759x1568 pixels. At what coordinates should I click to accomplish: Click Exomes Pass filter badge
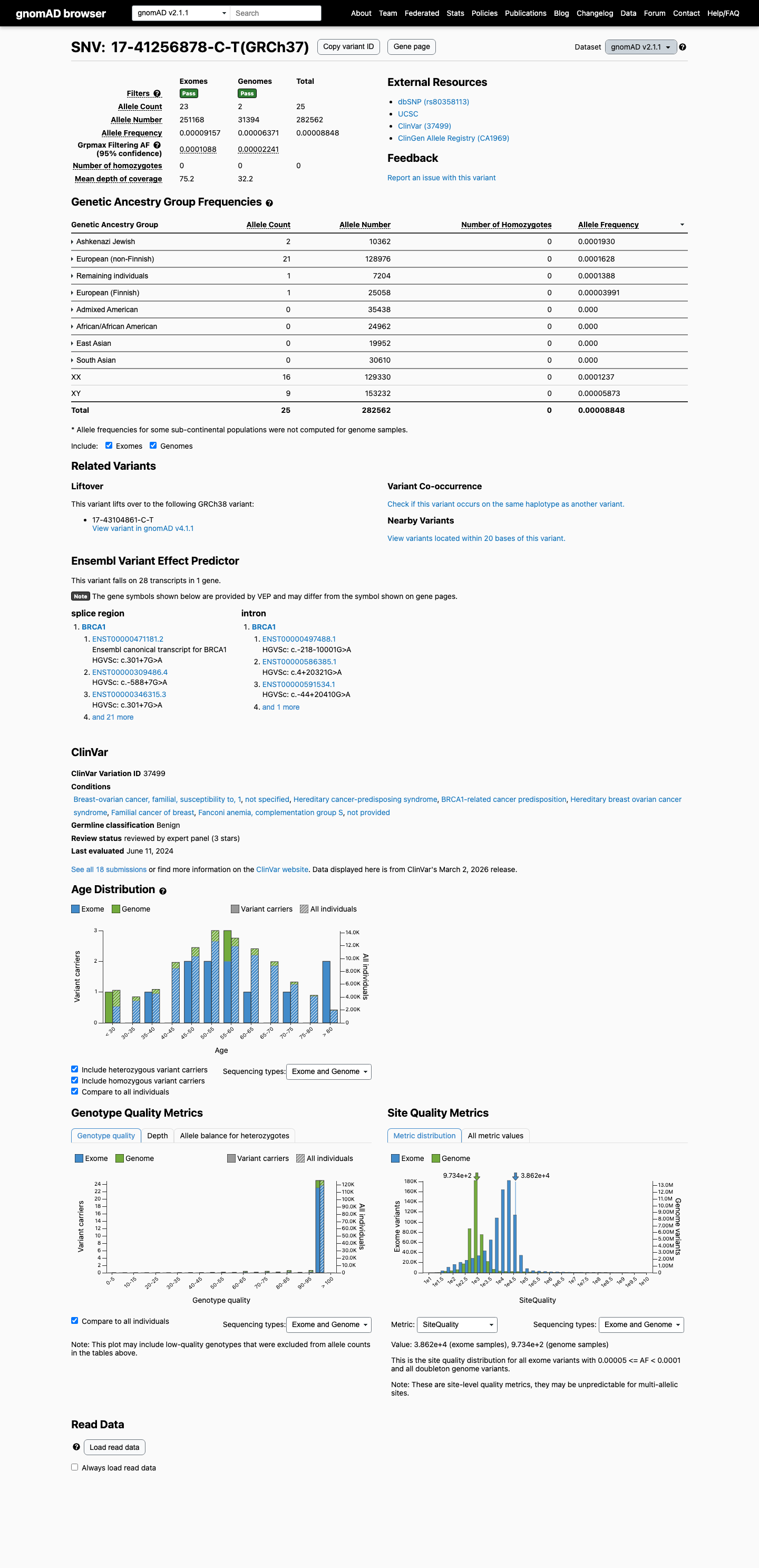pos(189,94)
